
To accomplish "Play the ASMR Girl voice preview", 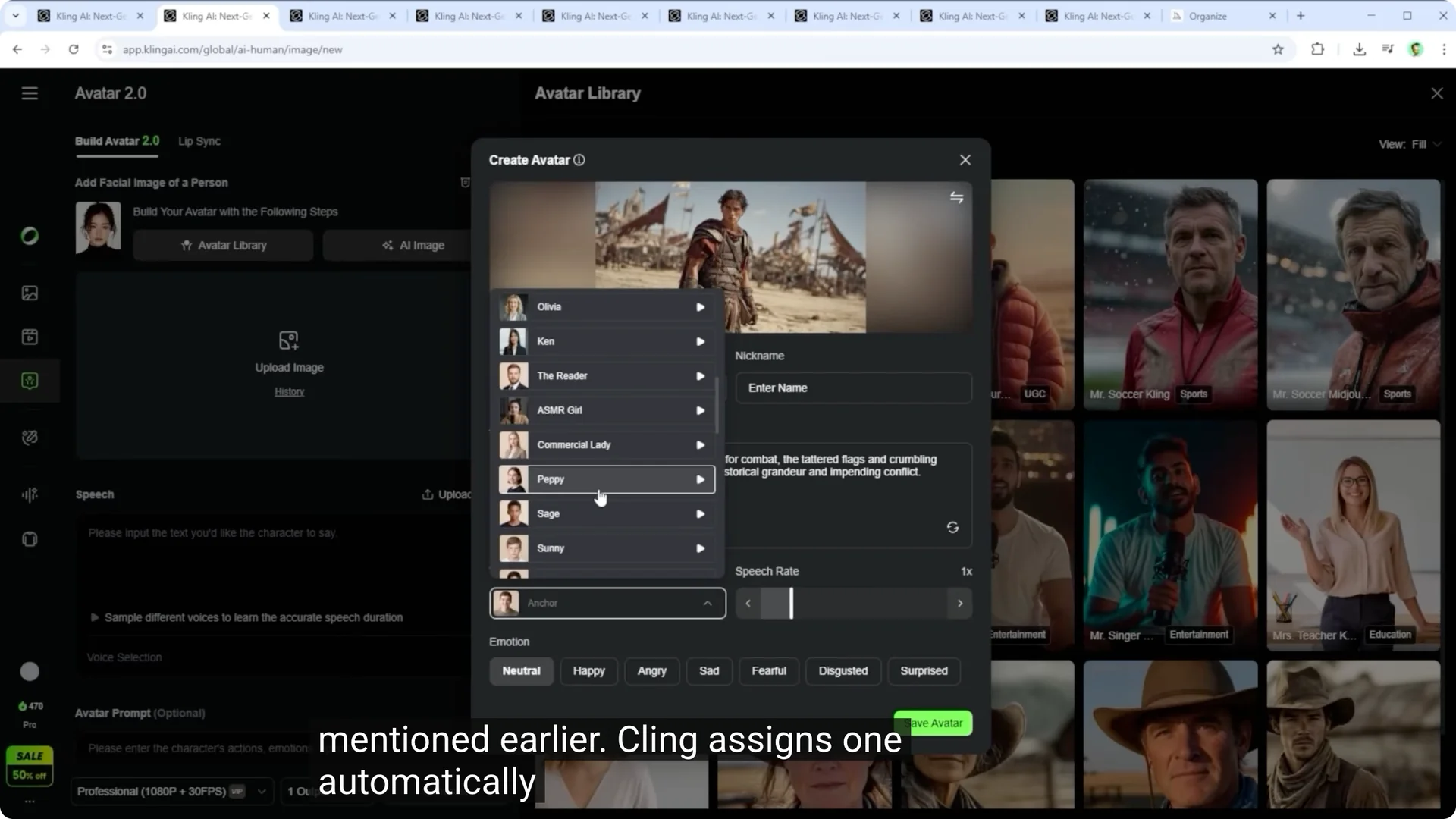I will (x=701, y=411).
